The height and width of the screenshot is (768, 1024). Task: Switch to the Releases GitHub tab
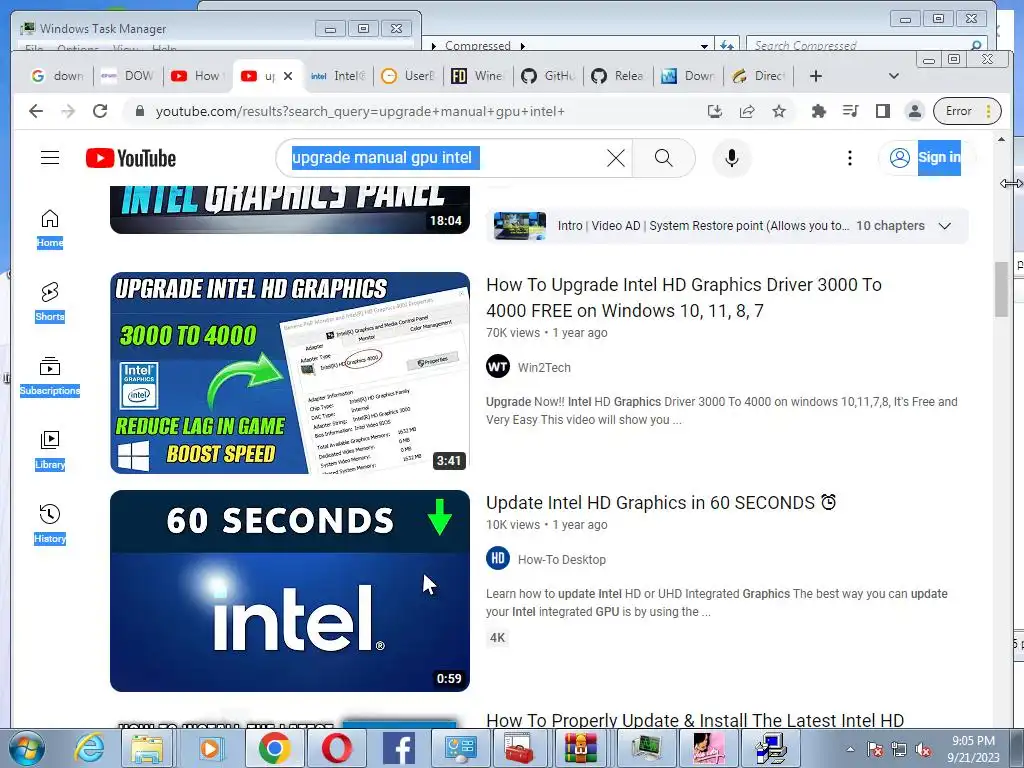click(x=618, y=76)
